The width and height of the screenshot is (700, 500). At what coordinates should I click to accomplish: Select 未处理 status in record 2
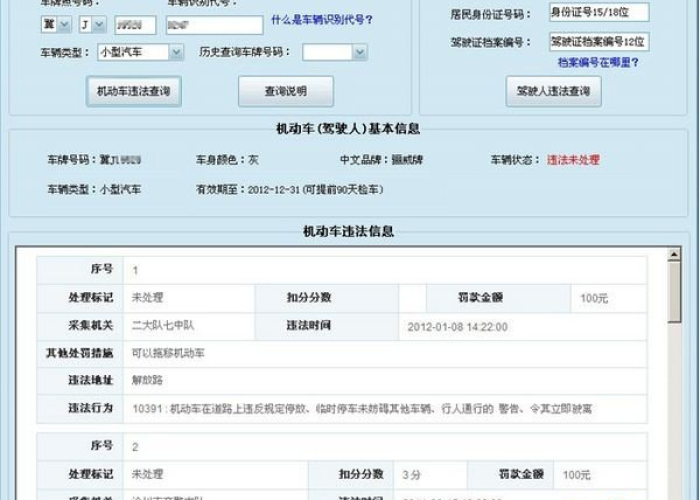click(x=147, y=474)
